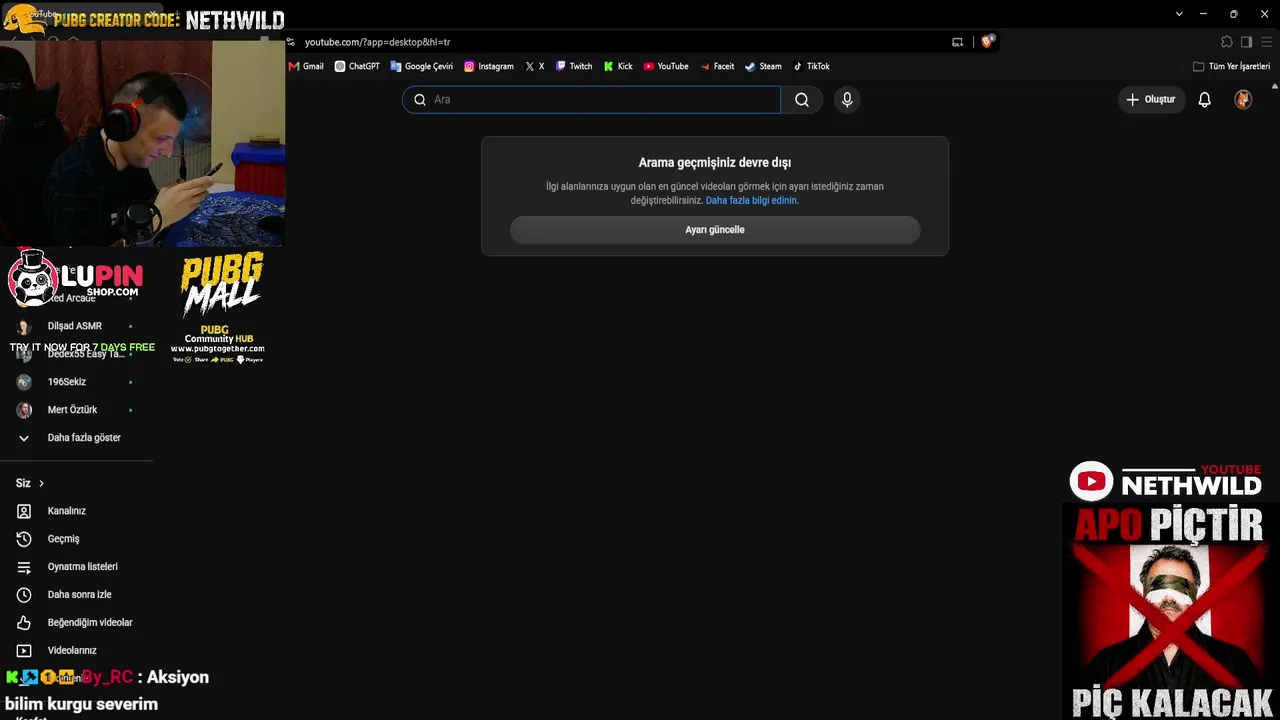Open the Twitch bookmark
The image size is (1280, 720).
pos(574,66)
